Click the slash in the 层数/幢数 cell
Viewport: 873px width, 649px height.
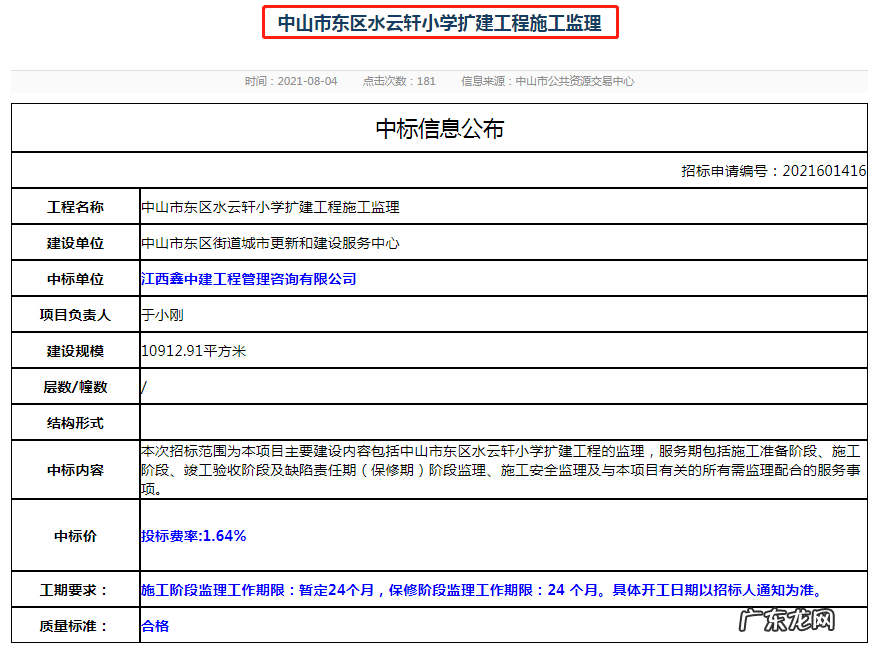click(x=142, y=386)
